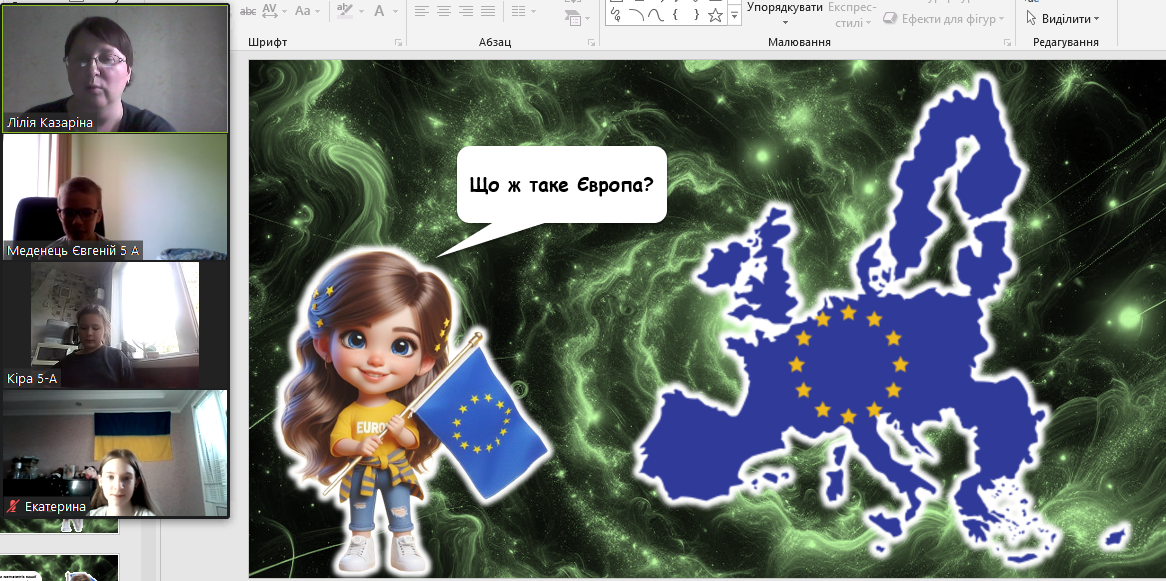Open Ефекти для фігур menu

(953, 19)
